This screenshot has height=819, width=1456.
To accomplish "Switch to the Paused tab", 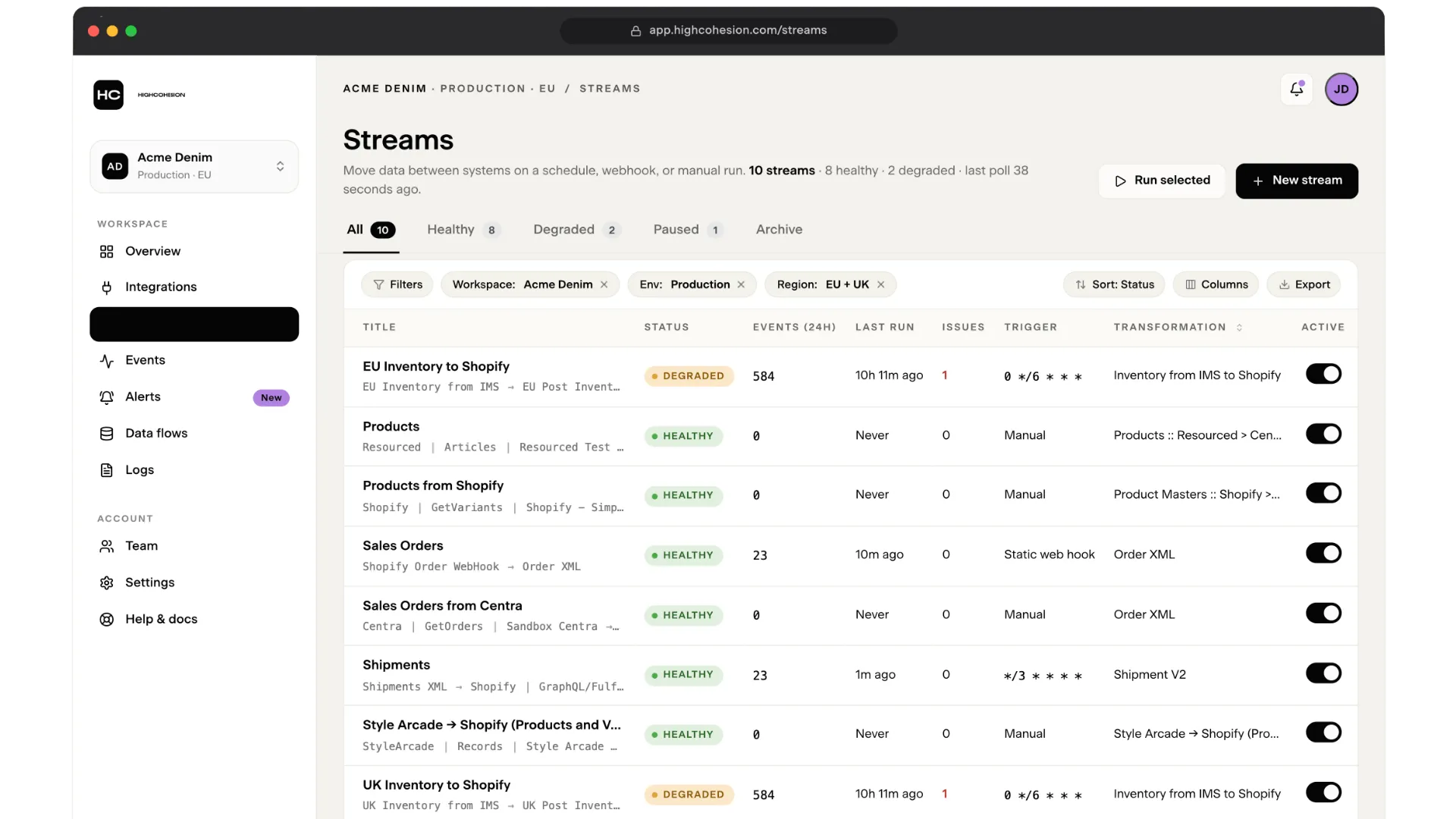I will pos(688,230).
